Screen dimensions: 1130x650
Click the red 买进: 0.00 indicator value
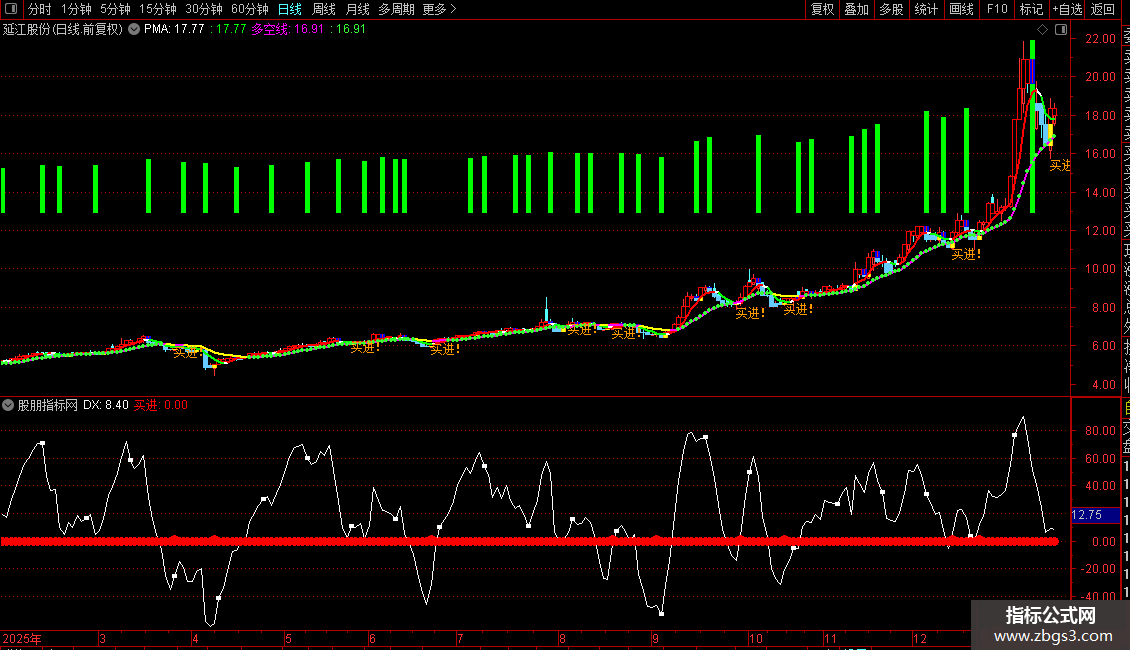161,405
